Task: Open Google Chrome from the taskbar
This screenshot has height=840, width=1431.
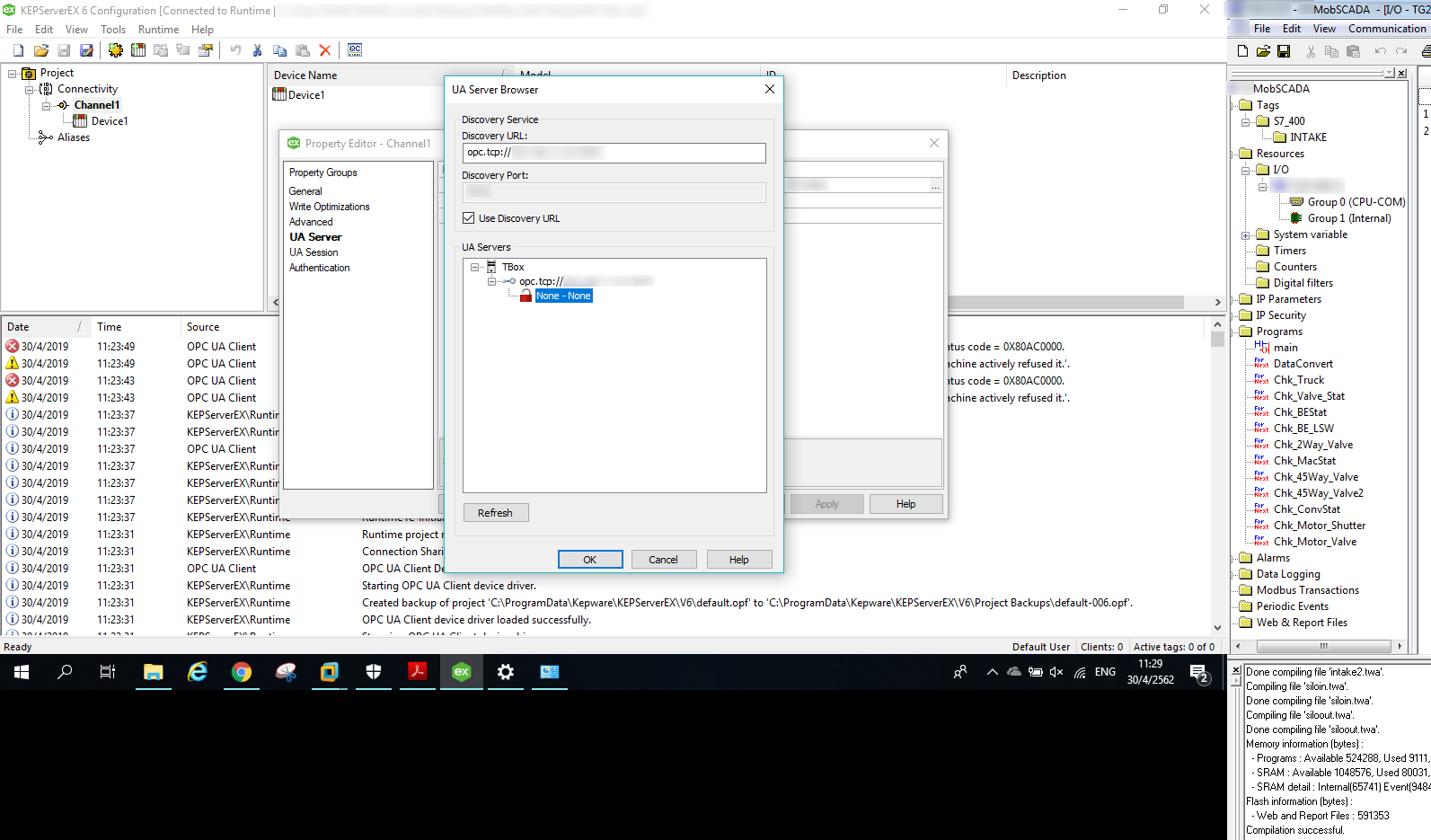Action: tap(242, 672)
